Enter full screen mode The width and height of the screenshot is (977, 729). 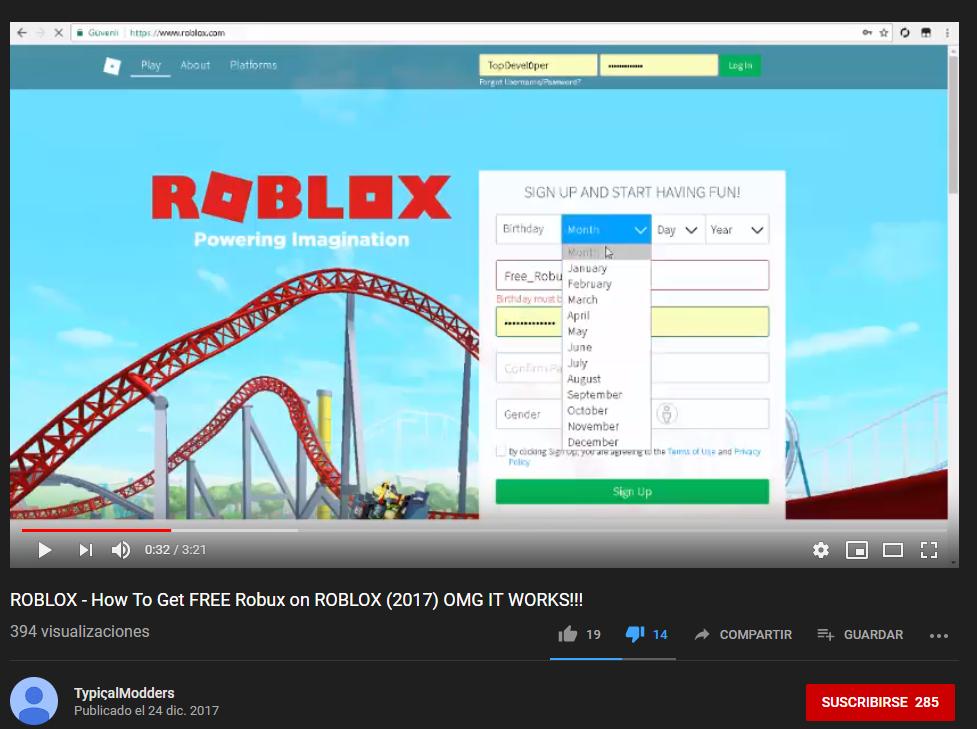(x=929, y=550)
